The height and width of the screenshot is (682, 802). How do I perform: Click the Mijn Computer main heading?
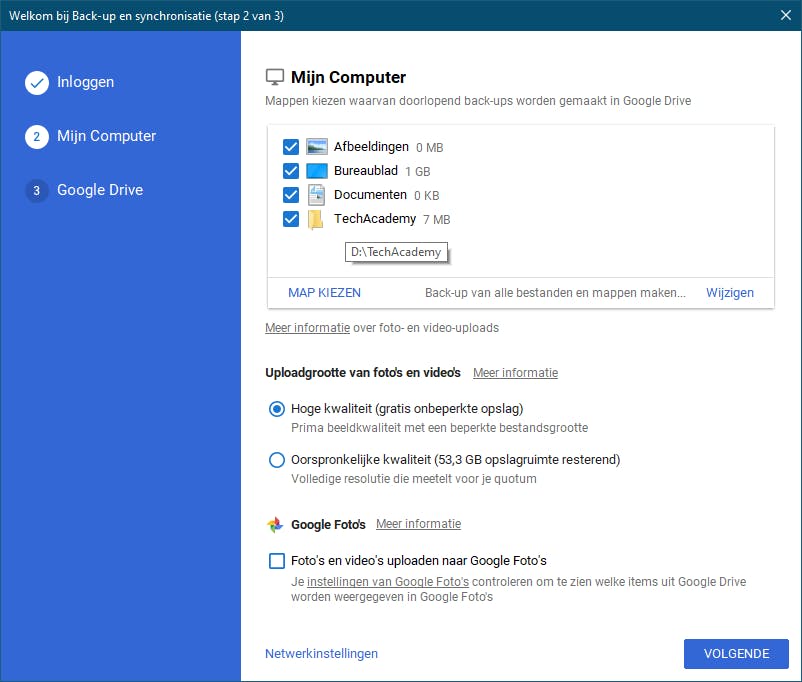[x=348, y=77]
